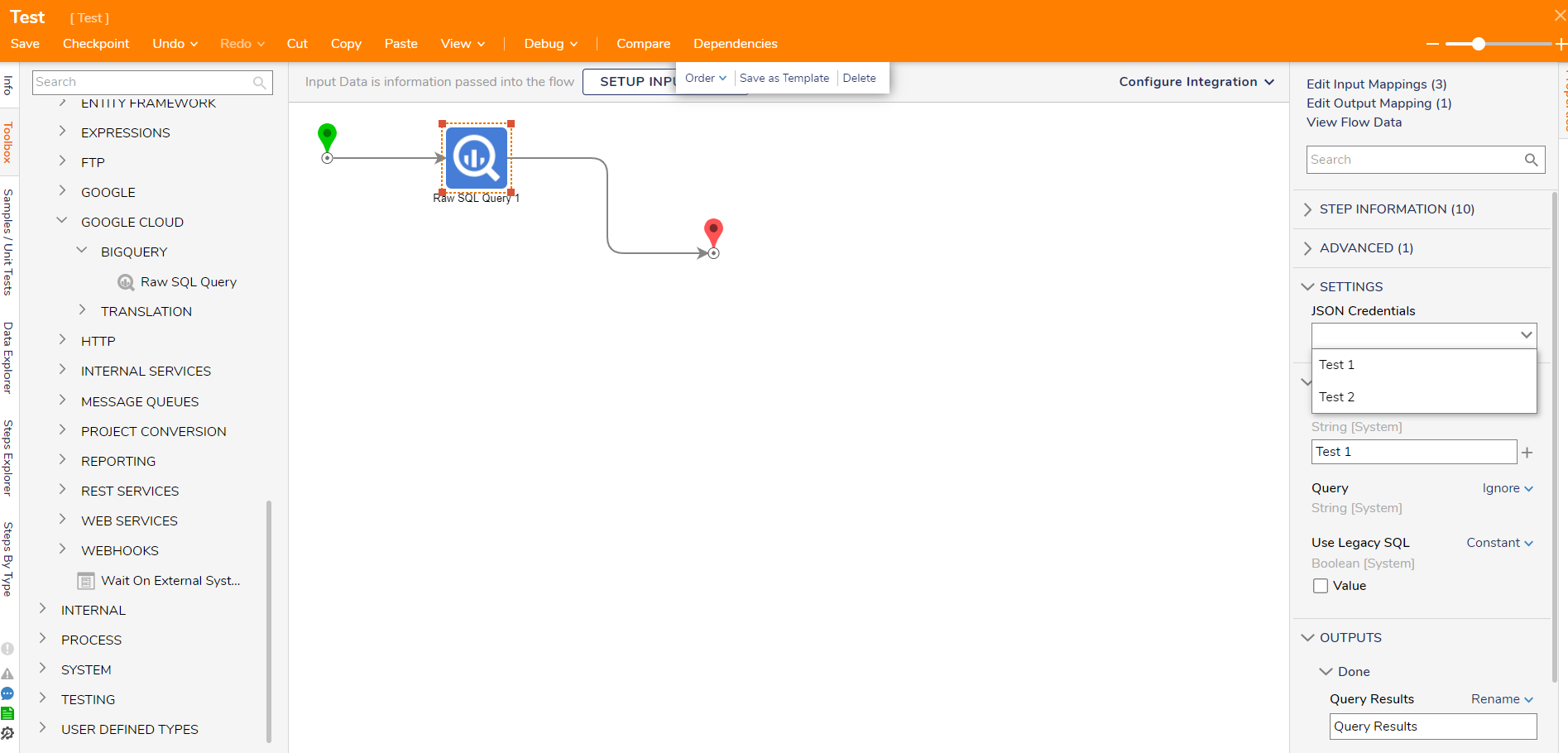The width and height of the screenshot is (1568, 753).
Task: Click the Query Results name field
Action: [1433, 727]
